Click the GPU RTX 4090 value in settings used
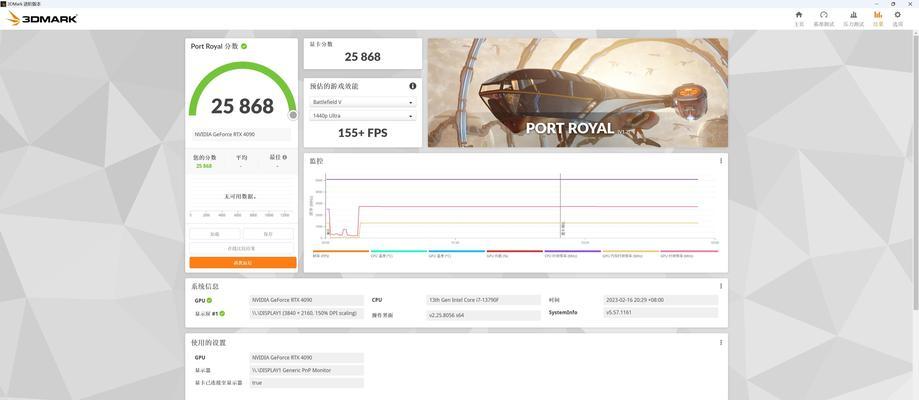The height and width of the screenshot is (400, 919). point(306,357)
